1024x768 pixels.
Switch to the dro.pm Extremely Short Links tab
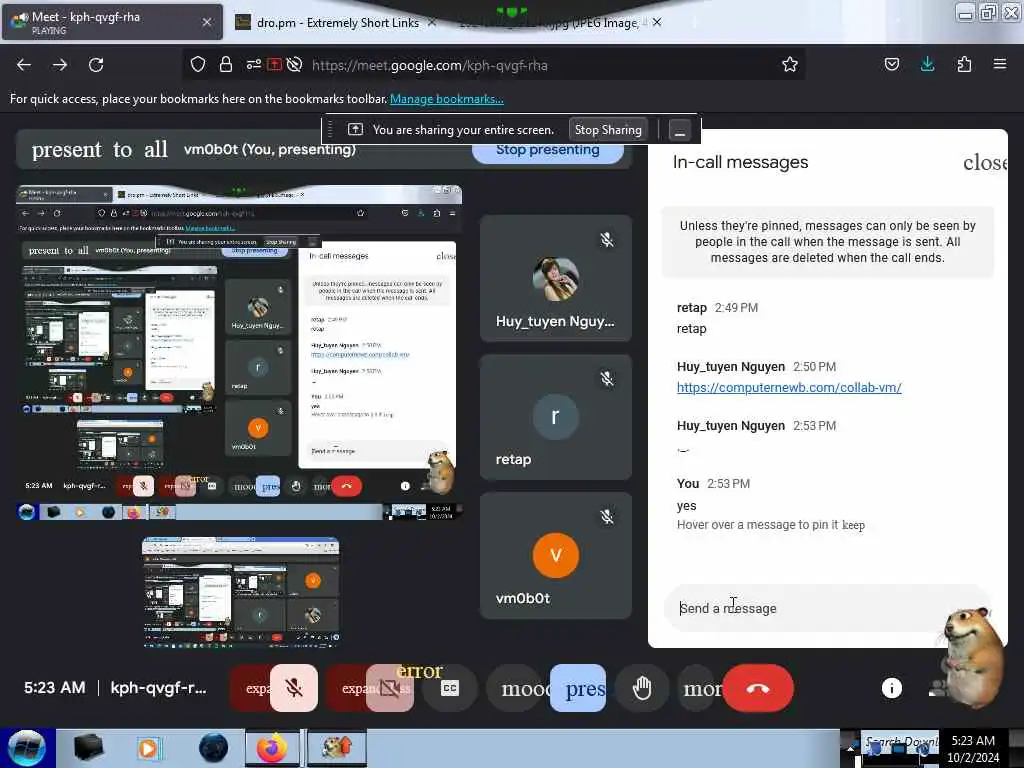click(x=338, y=23)
